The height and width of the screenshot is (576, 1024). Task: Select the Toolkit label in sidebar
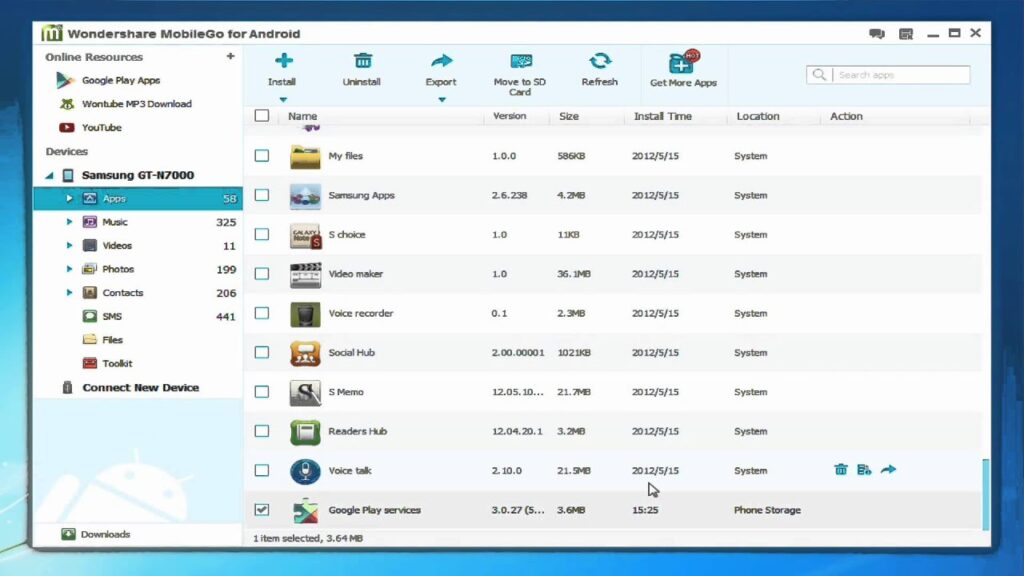tap(117, 363)
